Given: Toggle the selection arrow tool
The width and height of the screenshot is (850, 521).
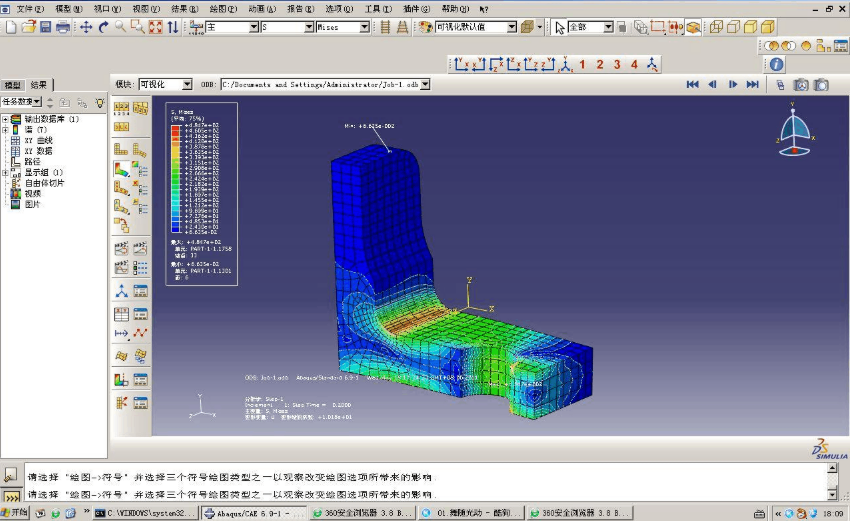Looking at the screenshot, I should point(560,27).
